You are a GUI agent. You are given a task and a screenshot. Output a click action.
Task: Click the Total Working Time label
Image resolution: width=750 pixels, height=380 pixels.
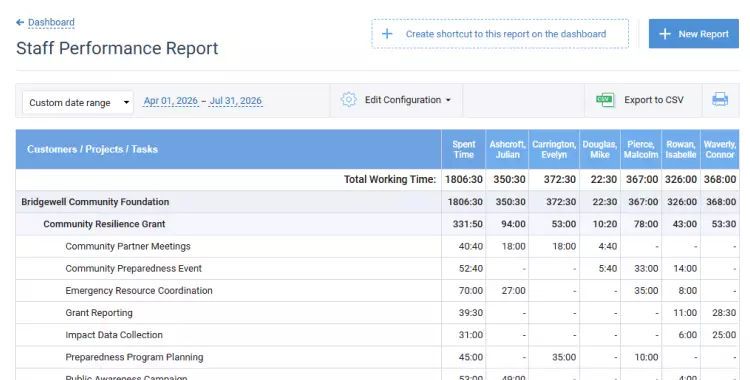click(390, 179)
